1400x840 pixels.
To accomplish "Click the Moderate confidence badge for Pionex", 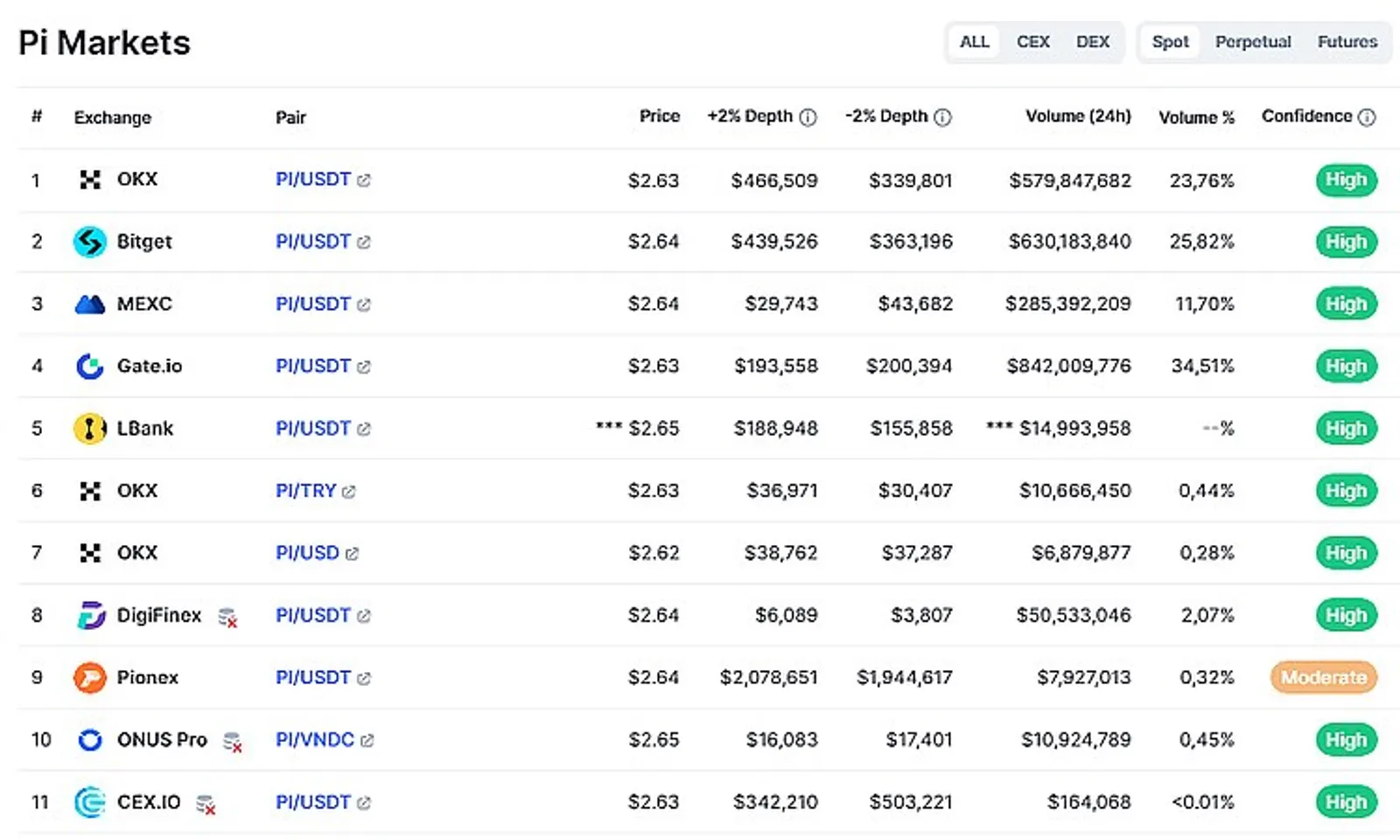I will pos(1324,677).
